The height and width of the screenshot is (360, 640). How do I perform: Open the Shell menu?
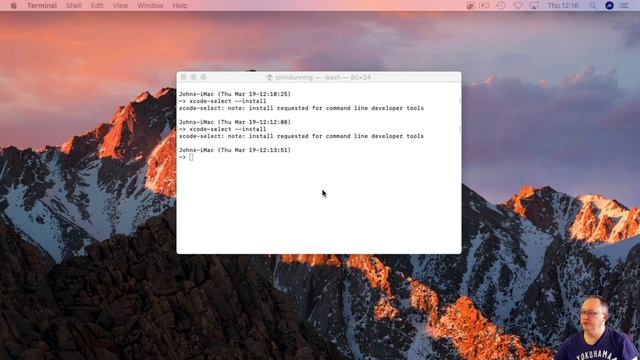pos(74,6)
